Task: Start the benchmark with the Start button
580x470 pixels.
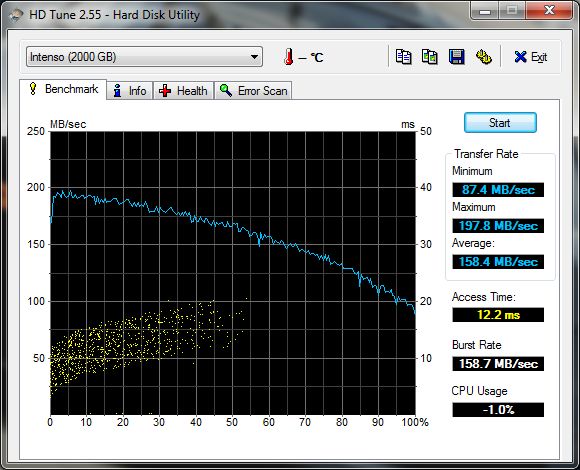Action: (500, 122)
